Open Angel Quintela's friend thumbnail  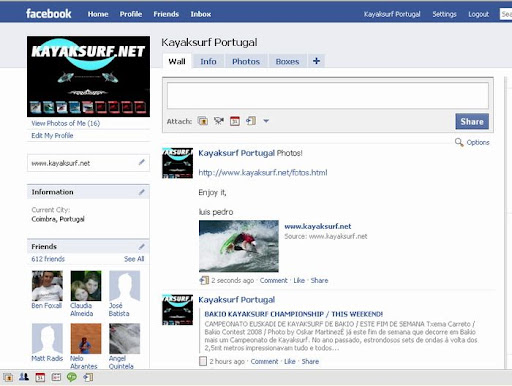coord(125,338)
